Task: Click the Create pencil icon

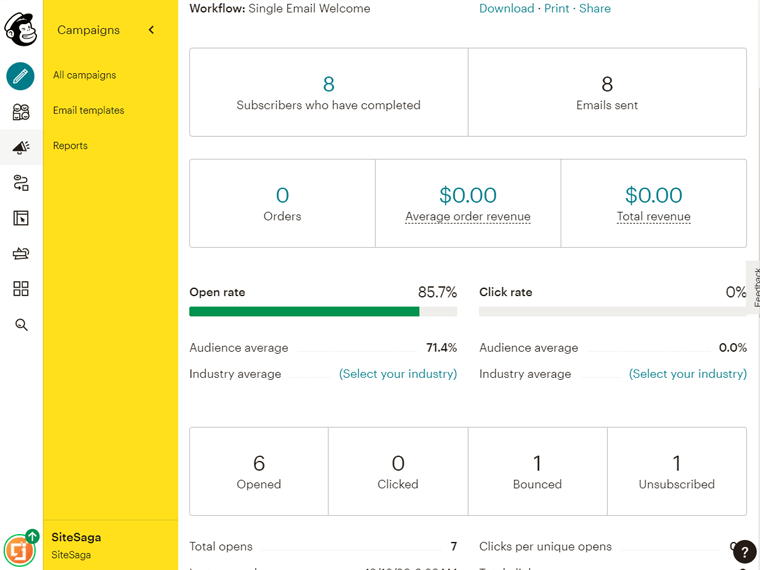Action: 20,76
